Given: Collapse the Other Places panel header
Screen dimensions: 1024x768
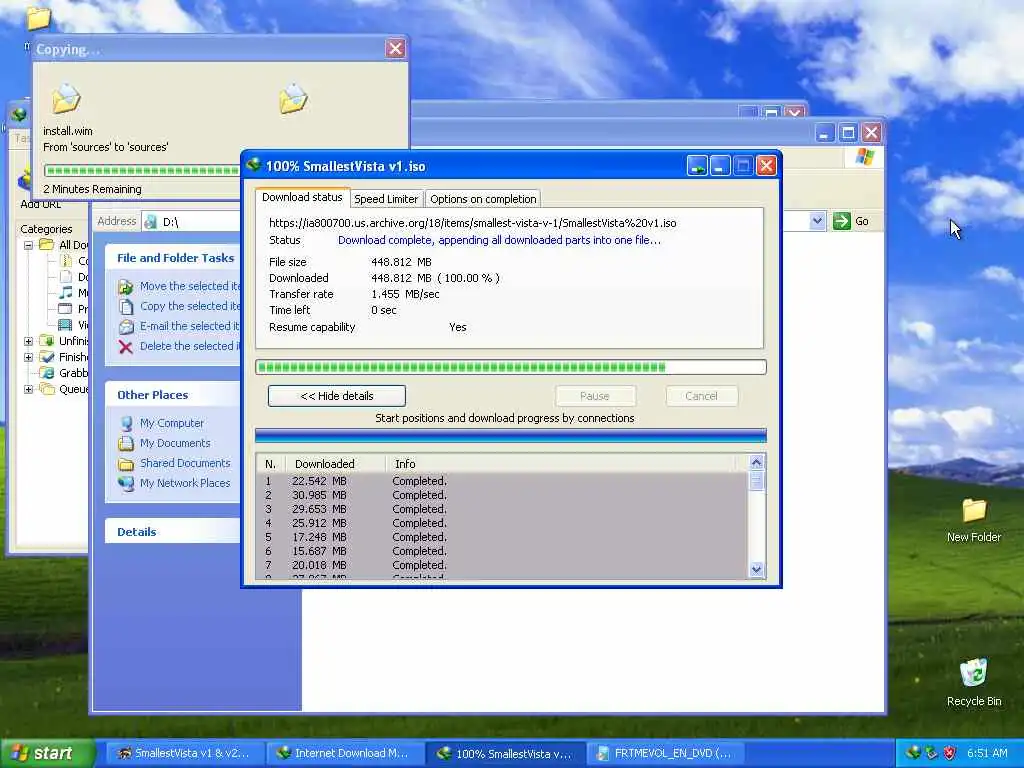Looking at the screenshot, I should coord(172,395).
